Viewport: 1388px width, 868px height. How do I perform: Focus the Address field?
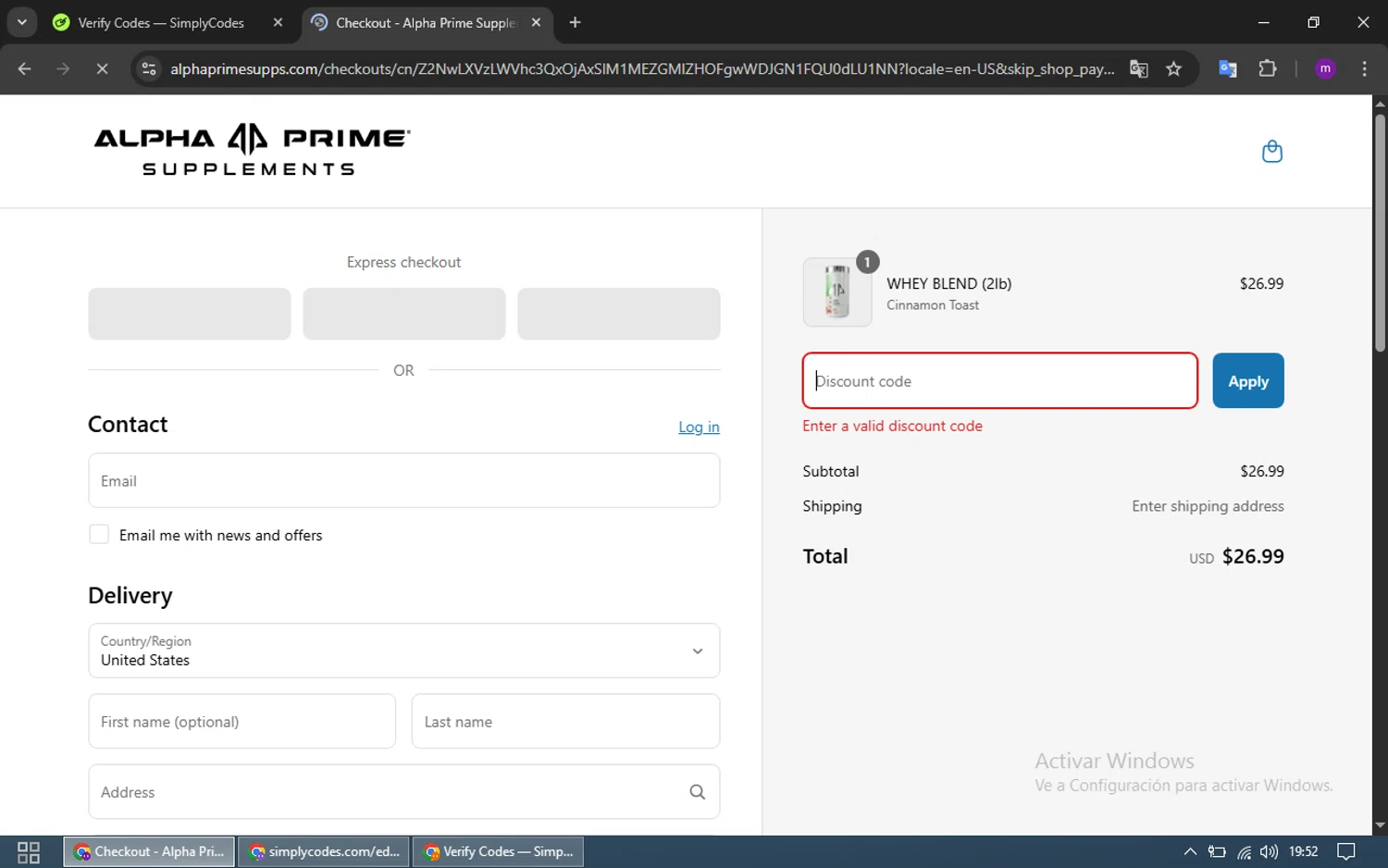click(x=404, y=791)
